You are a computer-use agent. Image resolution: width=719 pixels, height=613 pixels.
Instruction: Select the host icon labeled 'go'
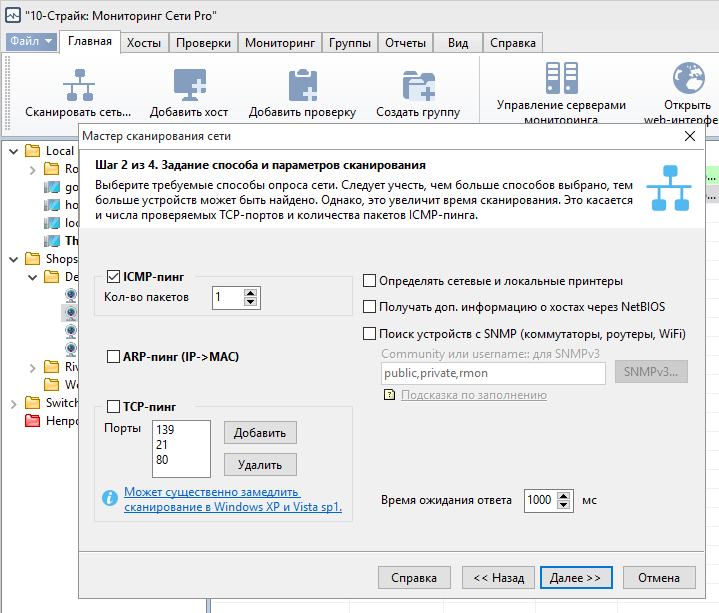(x=52, y=187)
